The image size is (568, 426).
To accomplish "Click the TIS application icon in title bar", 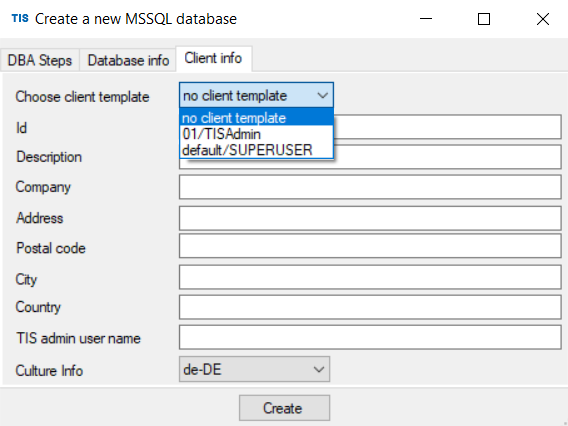I will pos(20,18).
